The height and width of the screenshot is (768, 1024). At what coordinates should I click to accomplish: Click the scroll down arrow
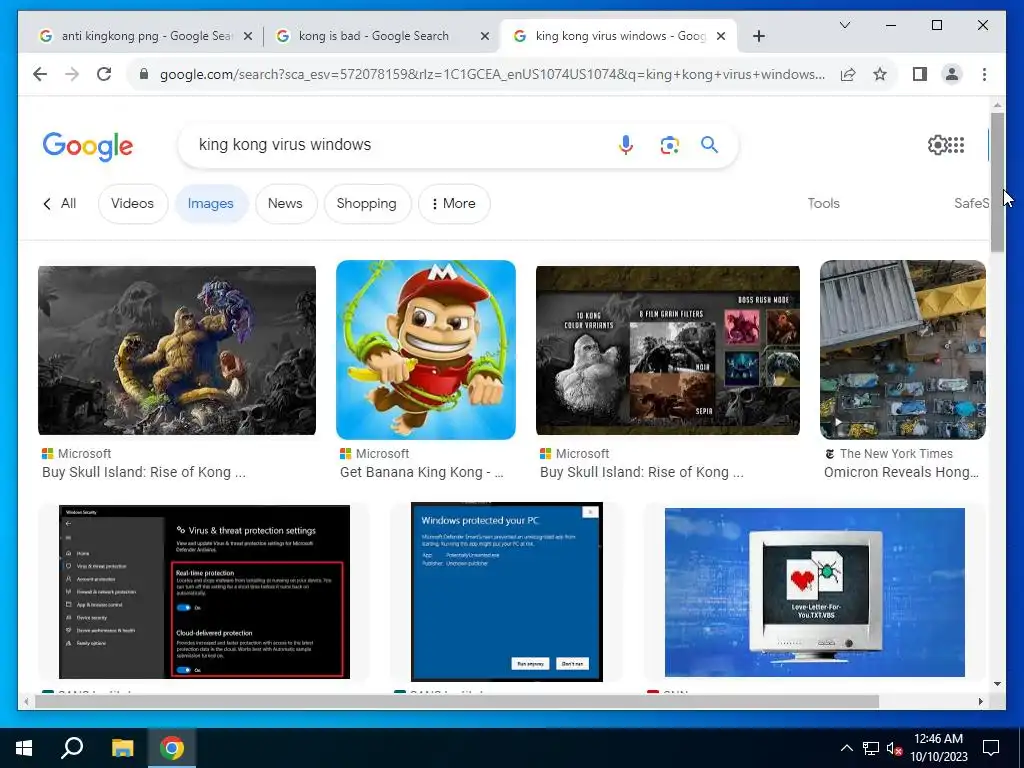997,684
